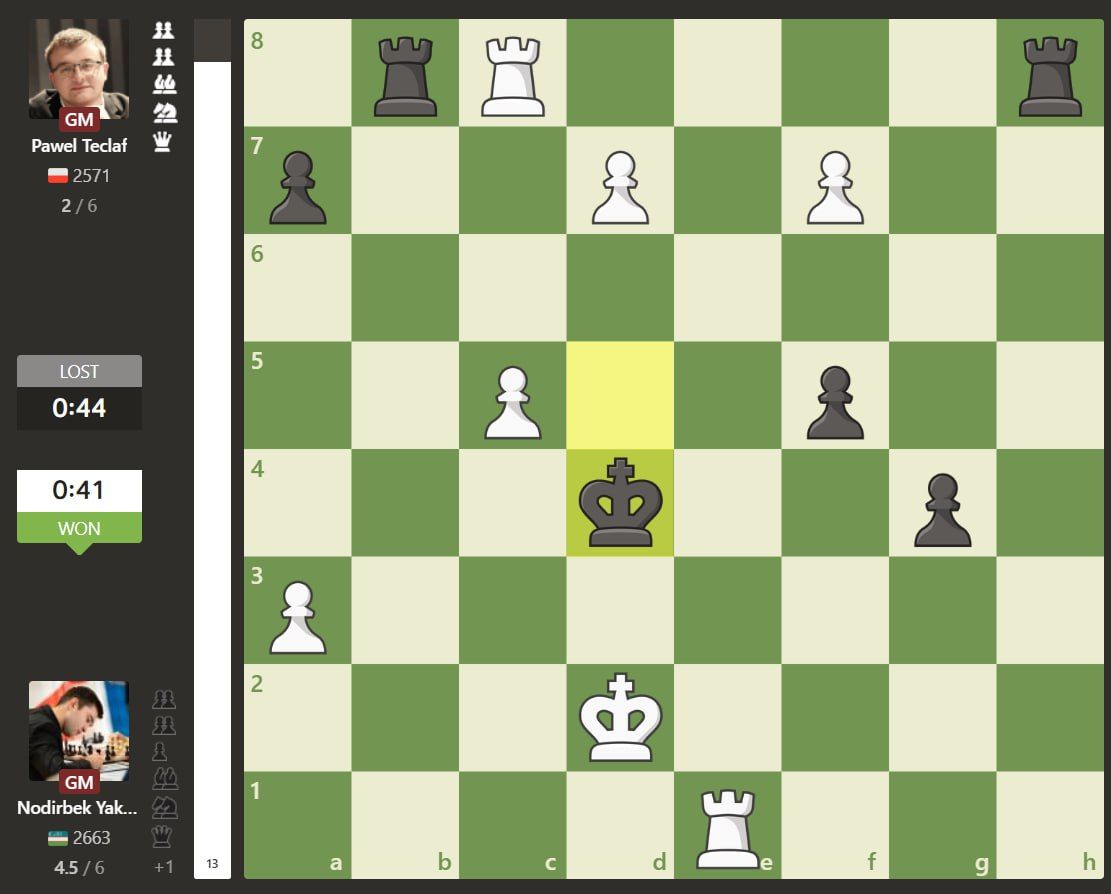The image size is (1111, 894).
Task: Click the 0:41 clock
Action: (x=79, y=490)
